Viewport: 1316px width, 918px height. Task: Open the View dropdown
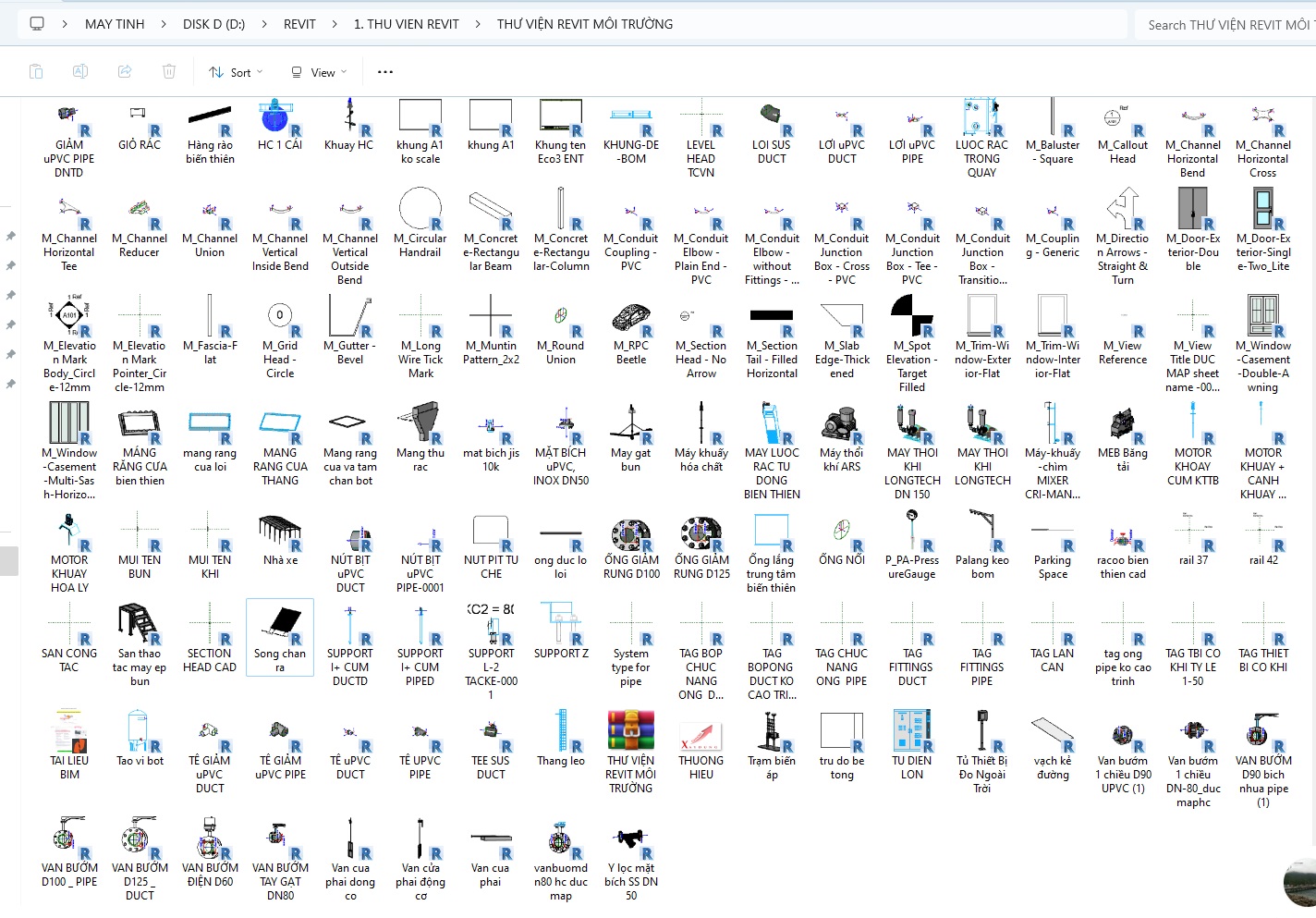click(x=319, y=72)
